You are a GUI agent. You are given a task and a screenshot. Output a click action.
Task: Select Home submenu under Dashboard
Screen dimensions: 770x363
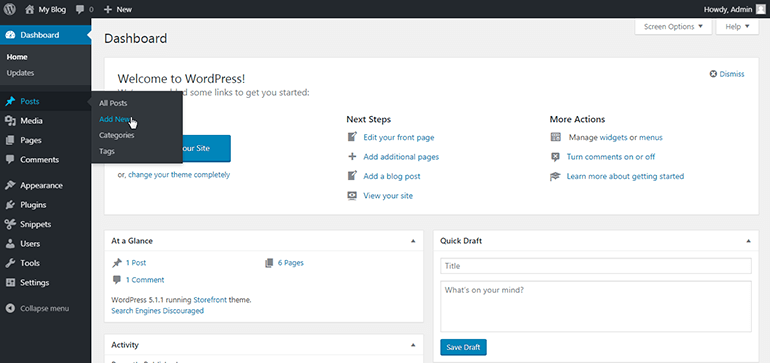pos(17,57)
